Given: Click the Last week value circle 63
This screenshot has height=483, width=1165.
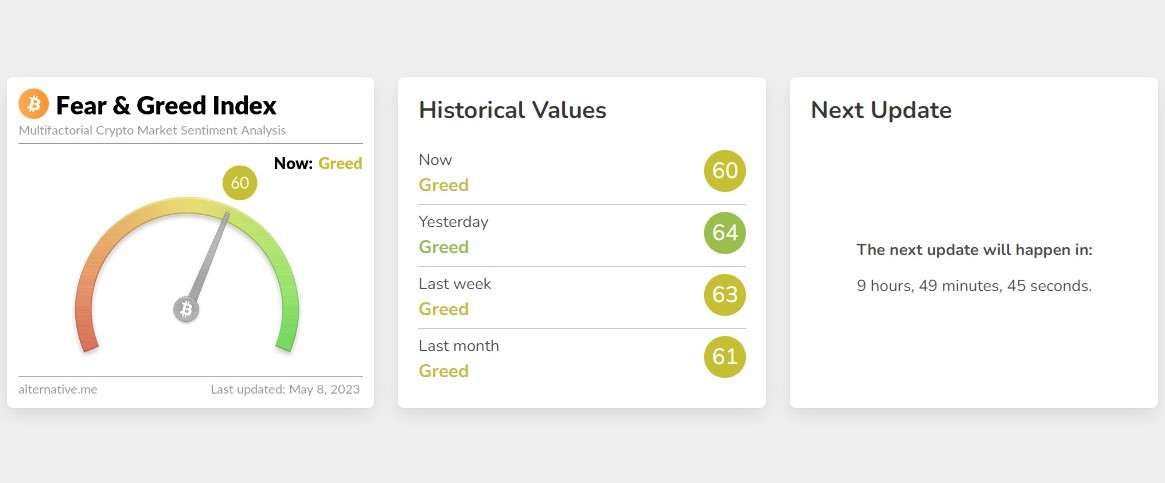Looking at the screenshot, I should [x=725, y=295].
